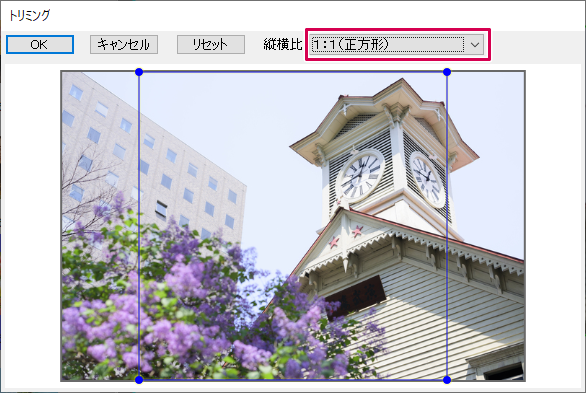586x393 pixels.
Task: Confirm the trimming with the OK button
Action: pos(40,44)
